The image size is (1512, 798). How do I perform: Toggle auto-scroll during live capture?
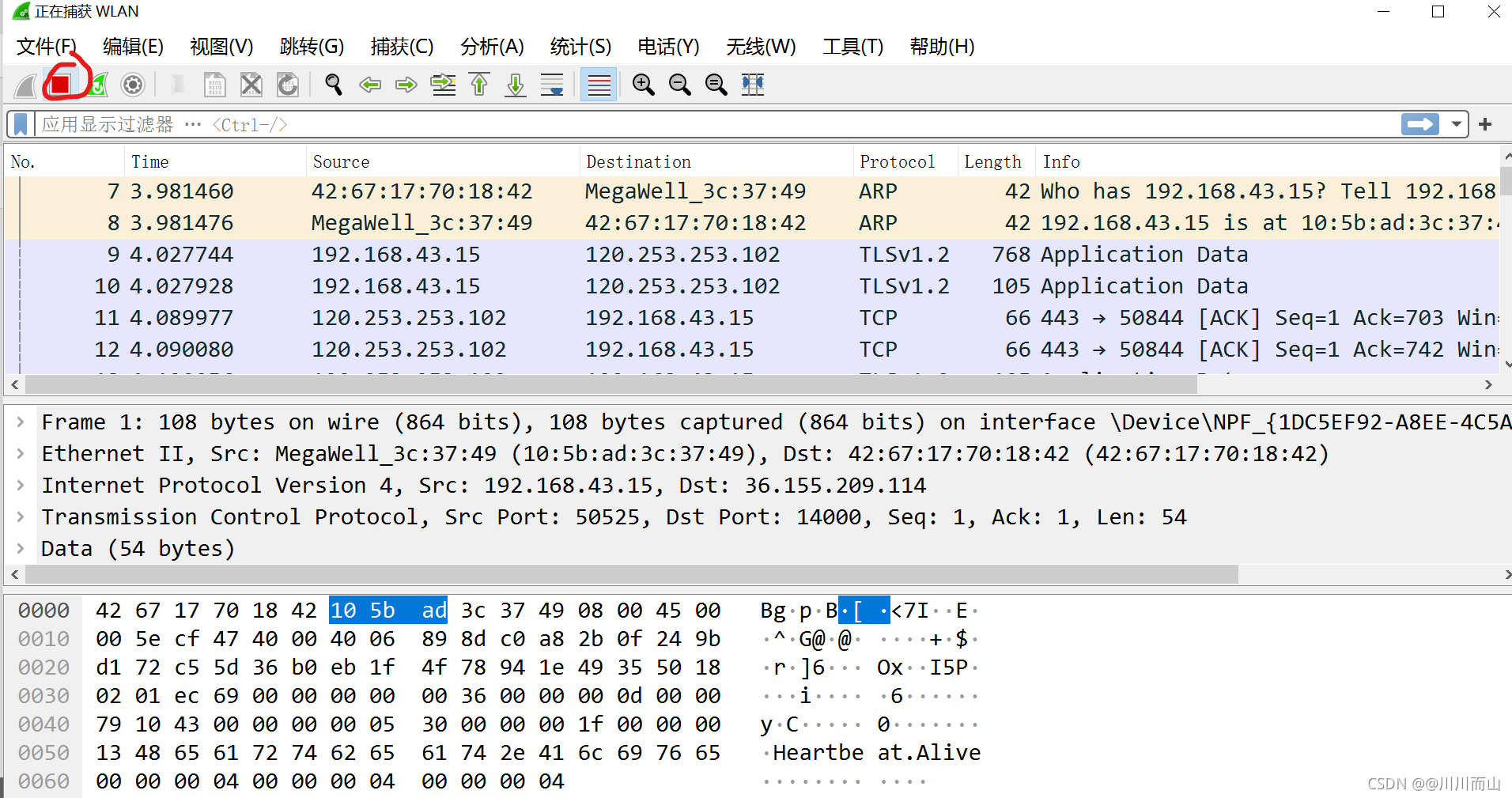point(552,85)
